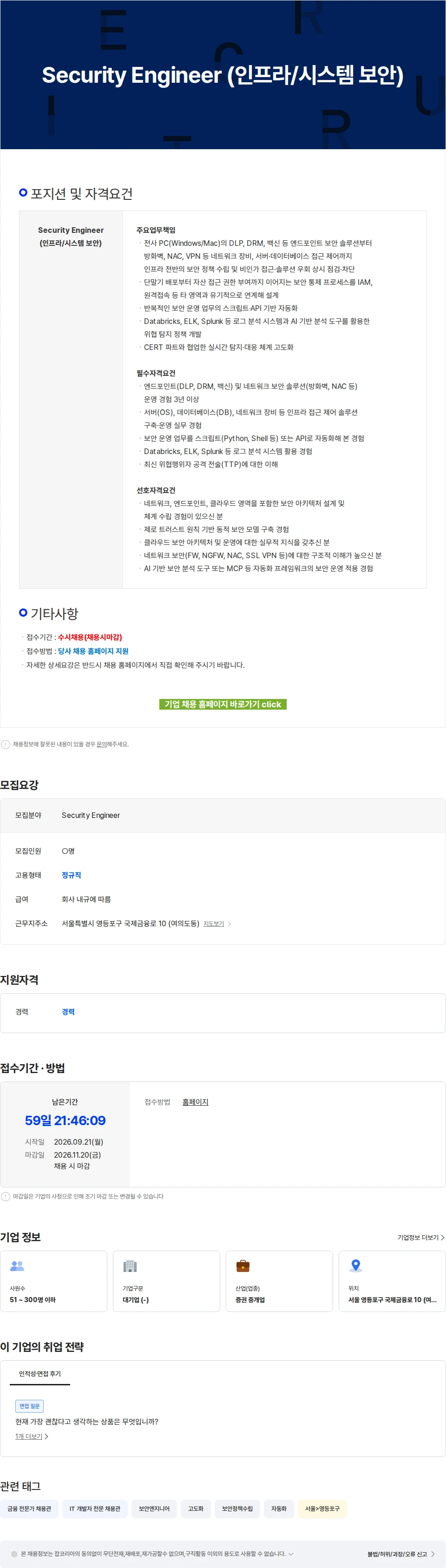Click the 사원수 people icon
Viewport: 446px width, 1568px height.
[x=17, y=1265]
